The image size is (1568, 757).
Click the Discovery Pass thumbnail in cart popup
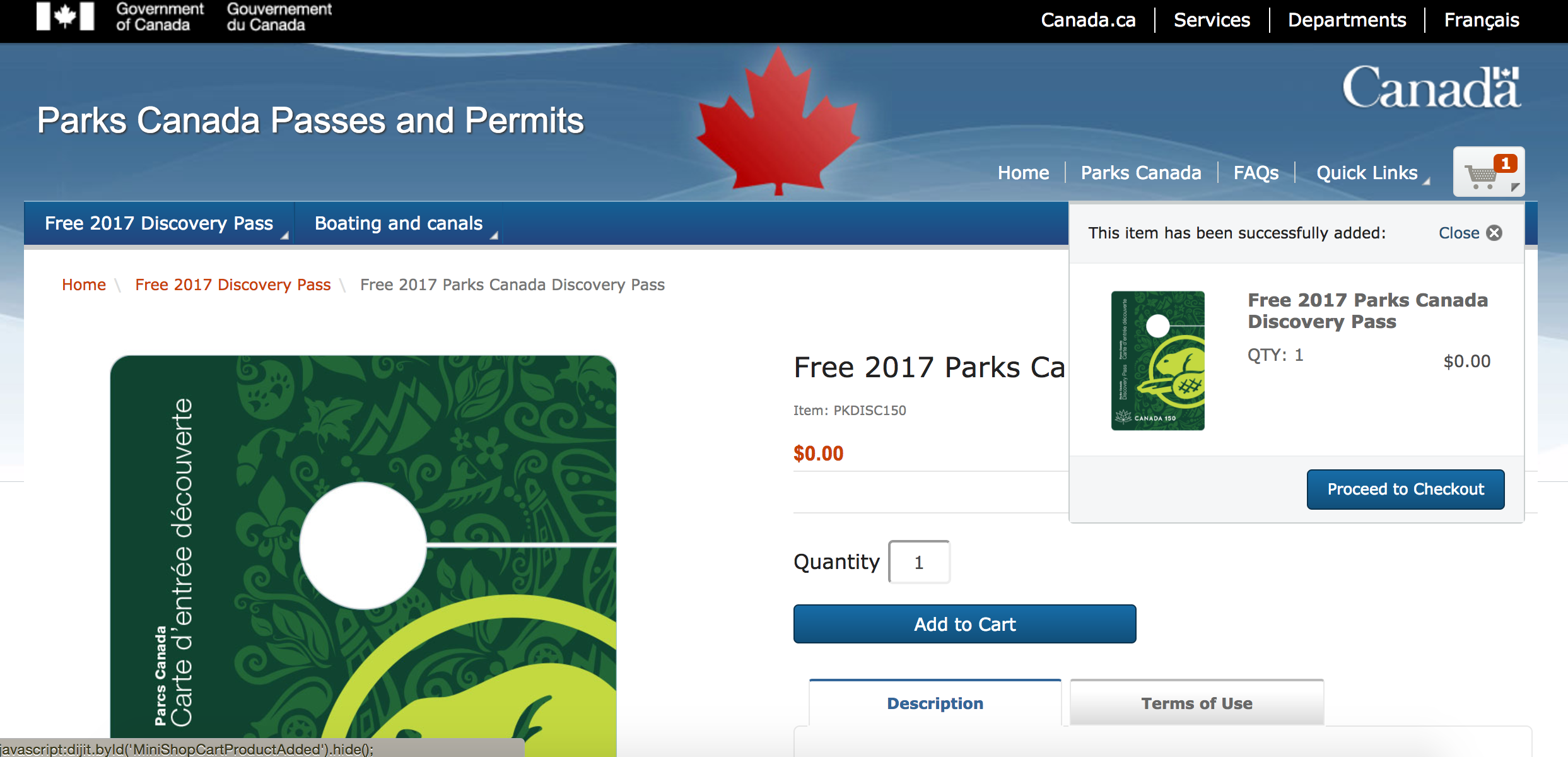(1157, 360)
